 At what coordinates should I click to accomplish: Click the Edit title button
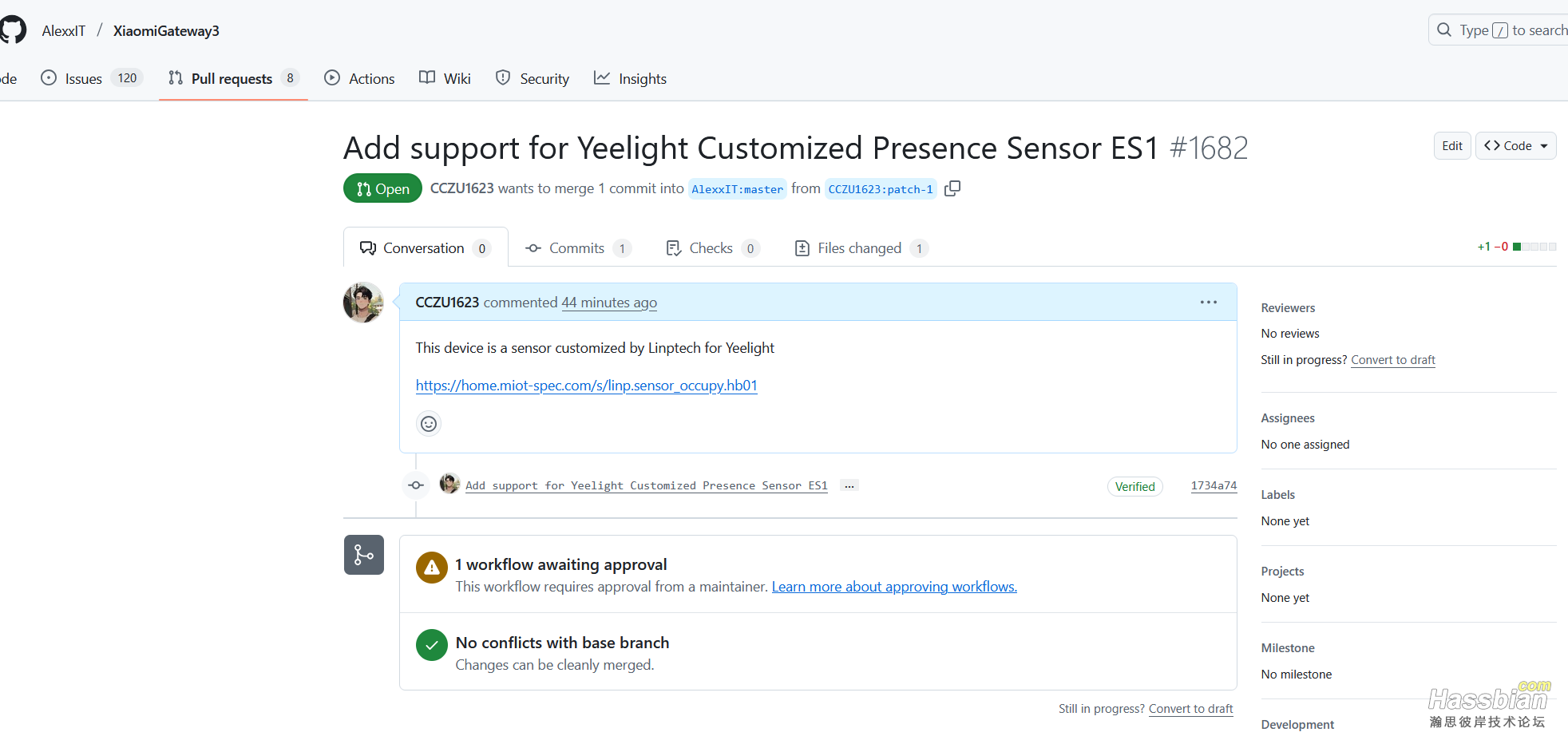[x=1451, y=146]
